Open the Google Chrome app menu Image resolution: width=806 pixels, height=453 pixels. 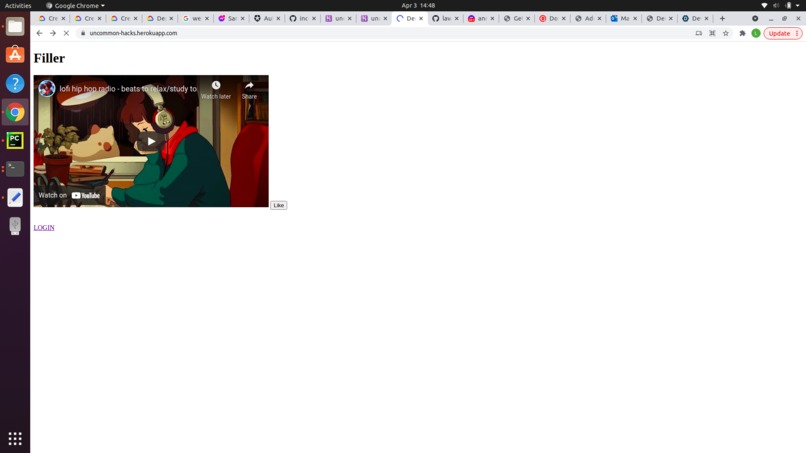pos(76,5)
